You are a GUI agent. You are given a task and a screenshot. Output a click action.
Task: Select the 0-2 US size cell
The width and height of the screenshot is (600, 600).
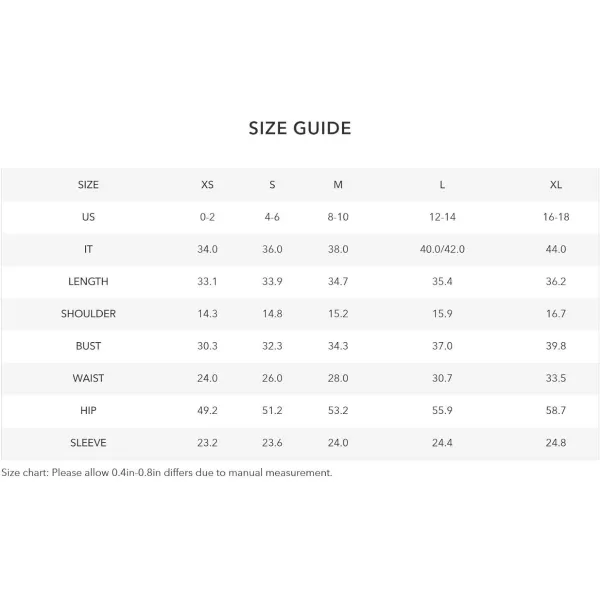pos(207,217)
